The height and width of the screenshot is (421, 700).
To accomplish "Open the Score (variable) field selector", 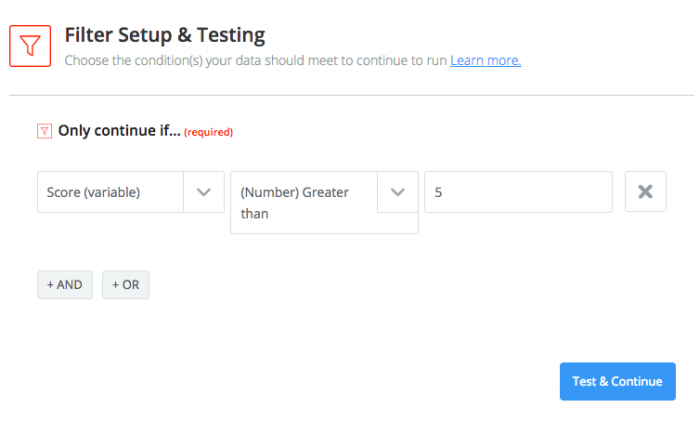I will (x=131, y=192).
